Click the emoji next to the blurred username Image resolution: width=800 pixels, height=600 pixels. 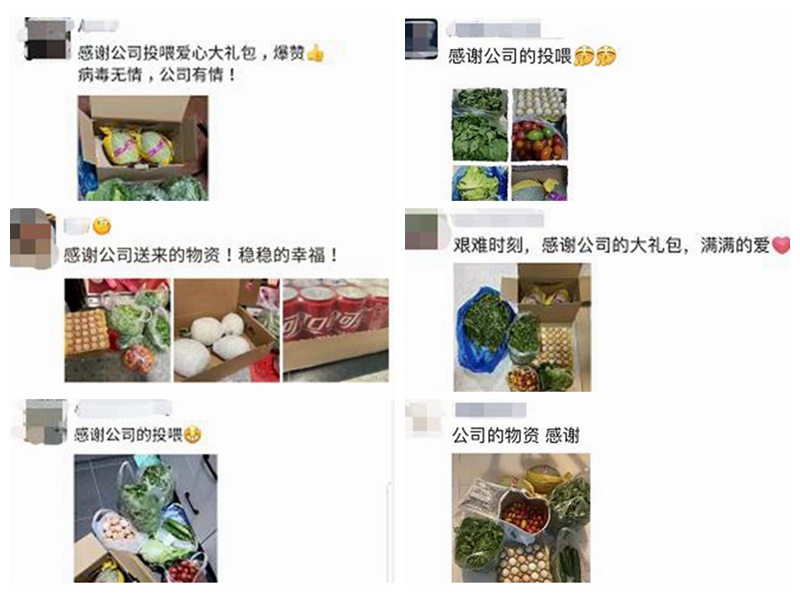102,226
